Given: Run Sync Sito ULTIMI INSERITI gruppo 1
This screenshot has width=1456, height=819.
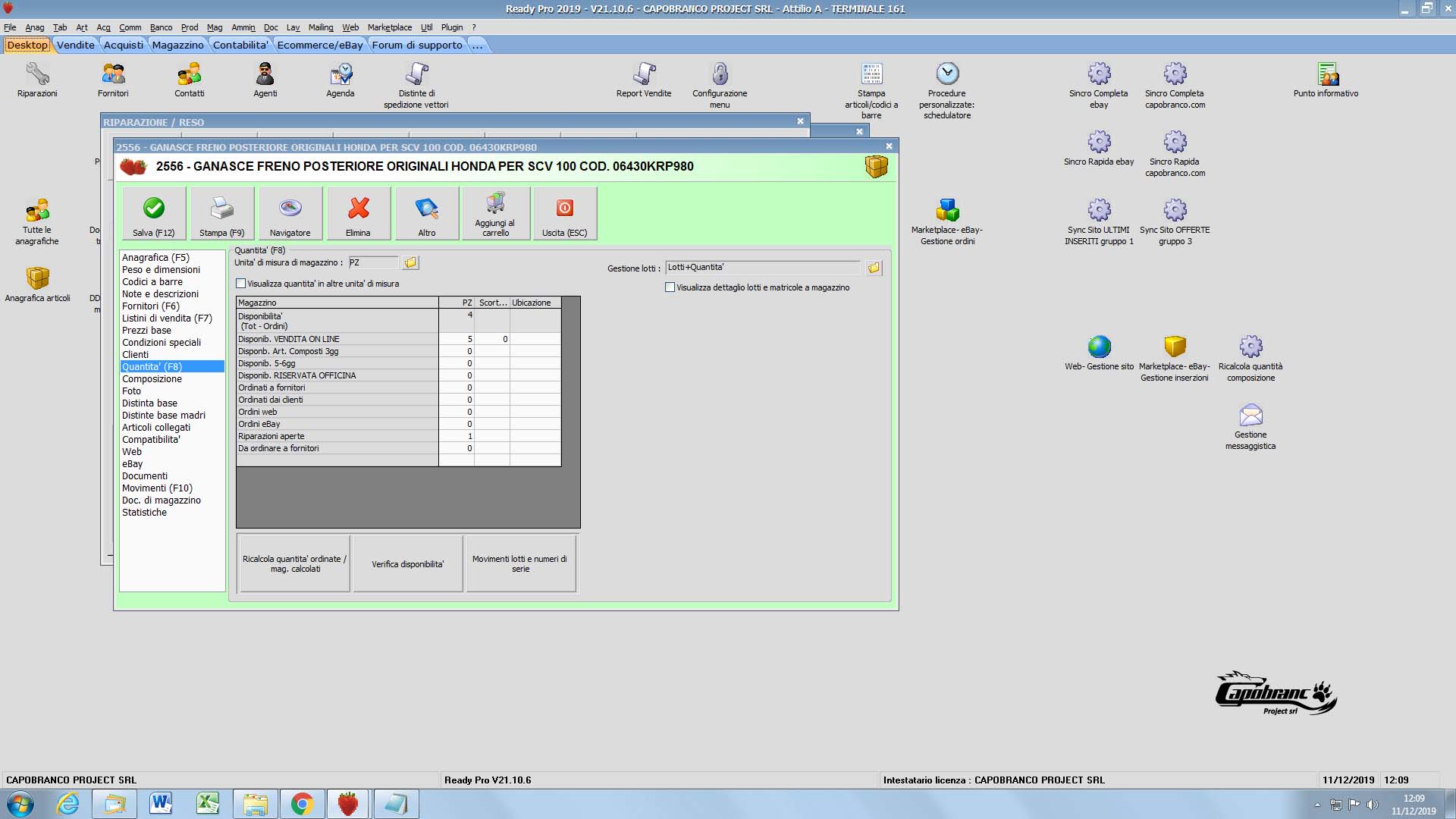Looking at the screenshot, I should tap(1099, 221).
